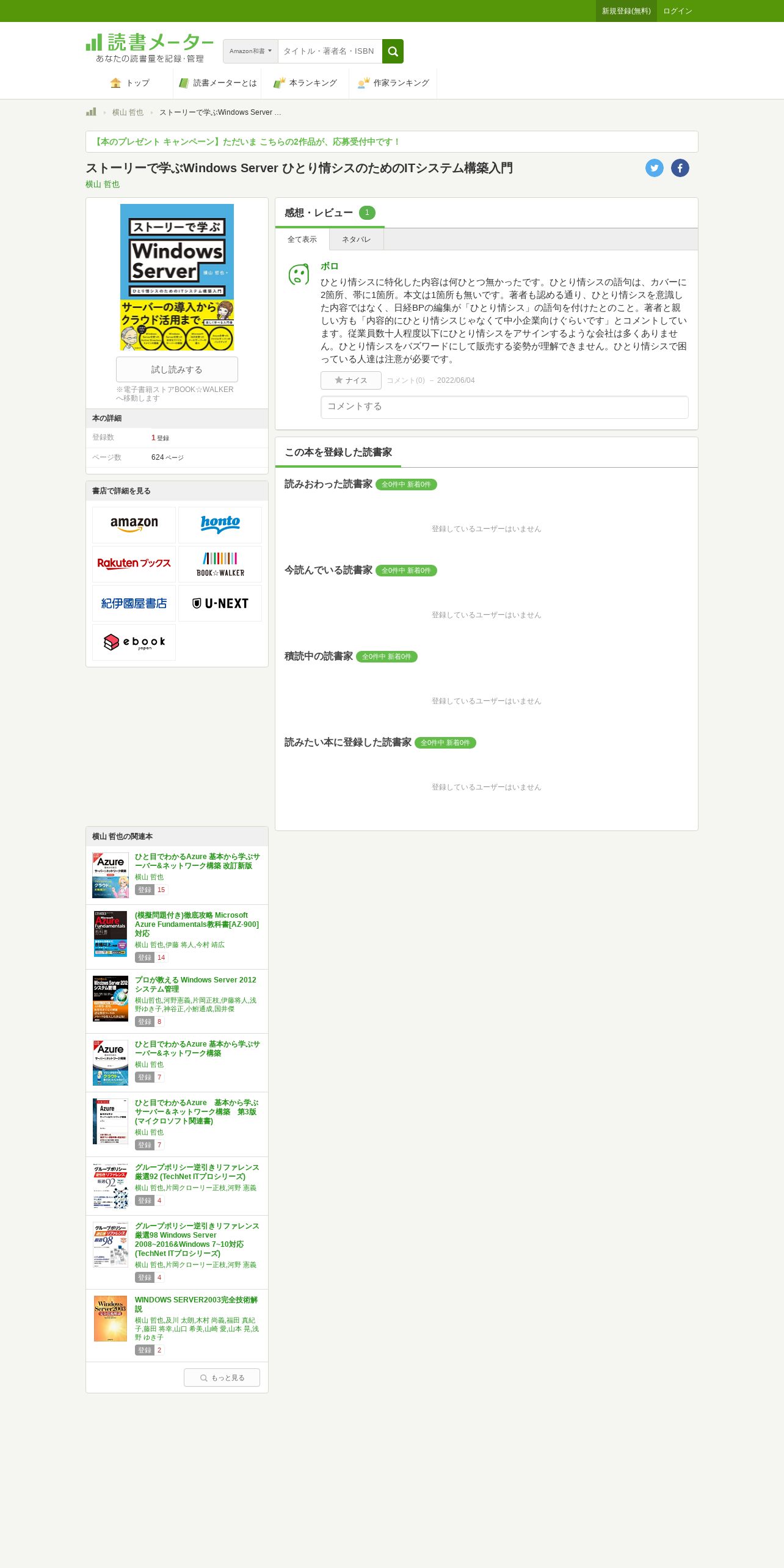Screen dimensions: 784x1568
Task: Click the ひと目でわかるAzure 改訂新版 cover thumbnail
Action: [111, 875]
